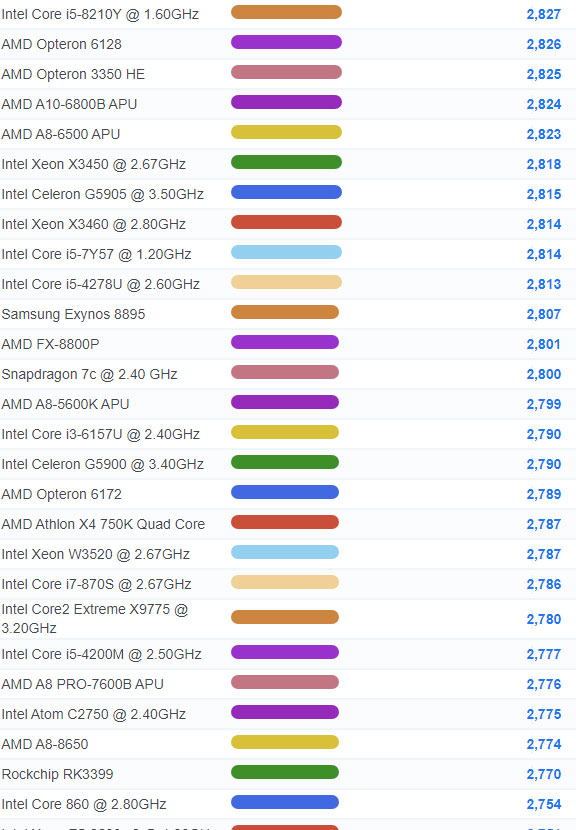Screen dimensions: 576x830
Task: Open AMD A8-5600K APU
Action: click(66, 404)
